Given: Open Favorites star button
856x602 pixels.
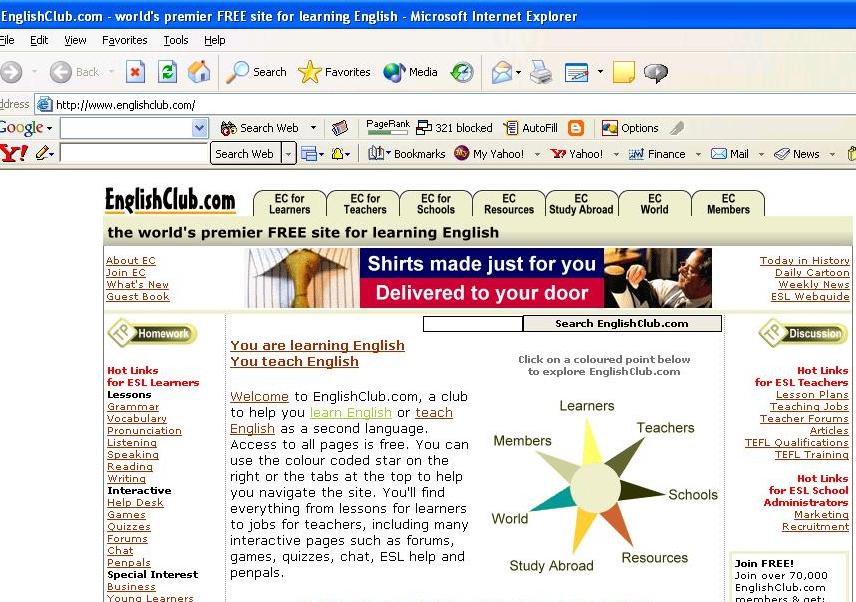Looking at the screenshot, I should click(x=334, y=72).
